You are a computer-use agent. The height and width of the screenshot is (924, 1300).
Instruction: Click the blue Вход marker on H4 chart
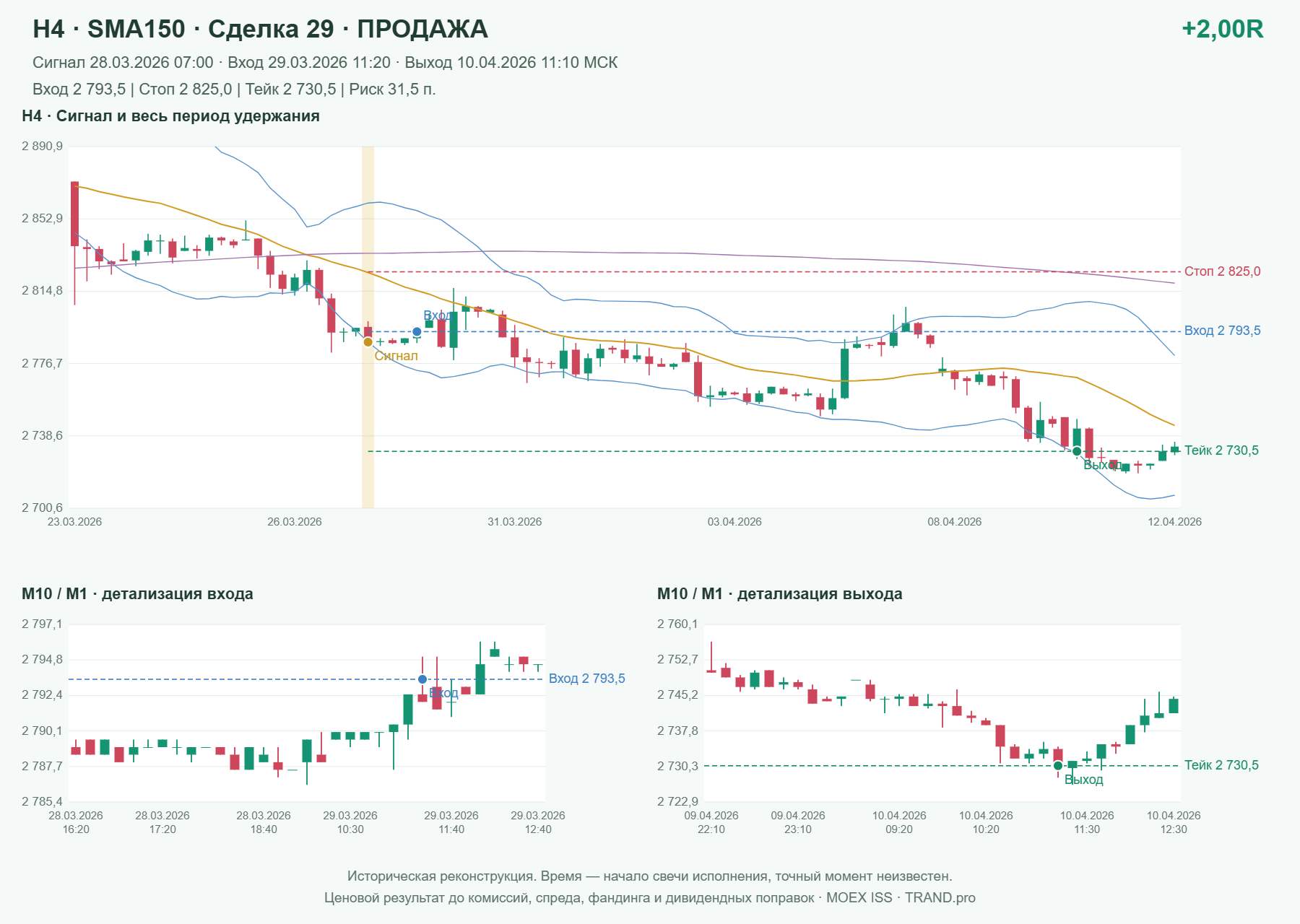coord(417,332)
